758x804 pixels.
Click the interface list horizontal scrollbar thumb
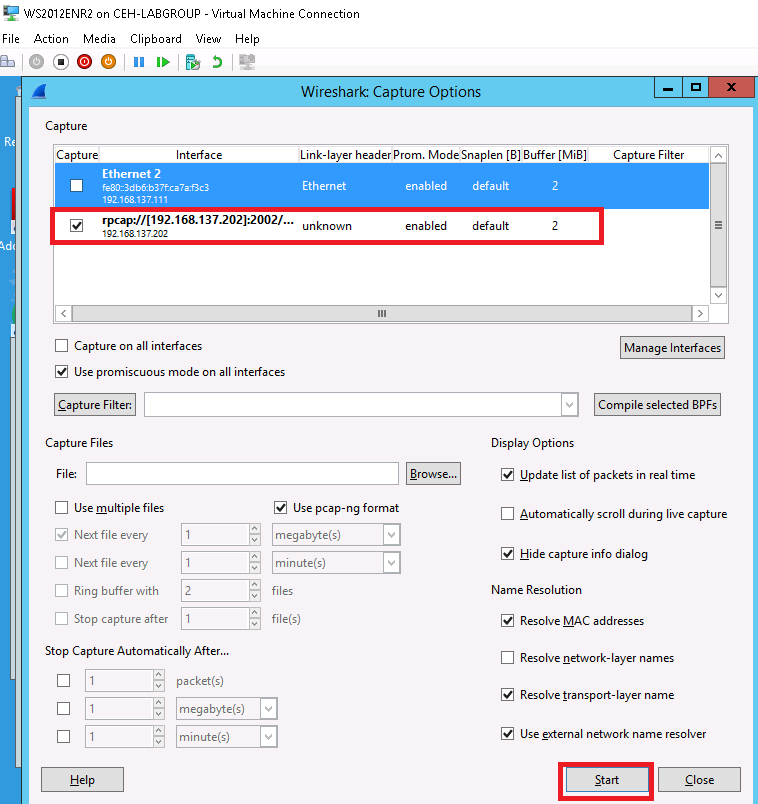coord(382,313)
